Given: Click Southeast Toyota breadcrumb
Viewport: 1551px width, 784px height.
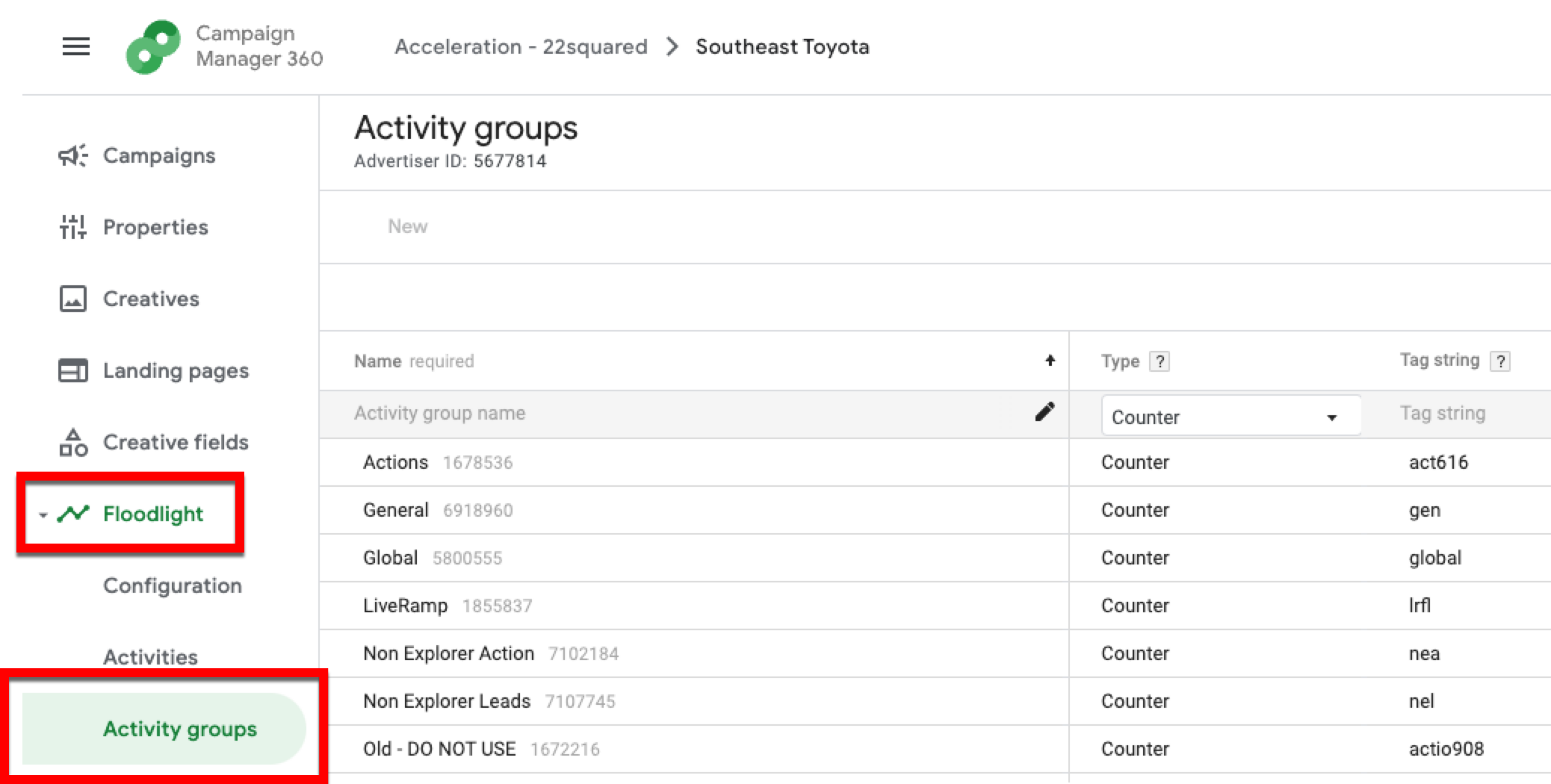Looking at the screenshot, I should (782, 46).
